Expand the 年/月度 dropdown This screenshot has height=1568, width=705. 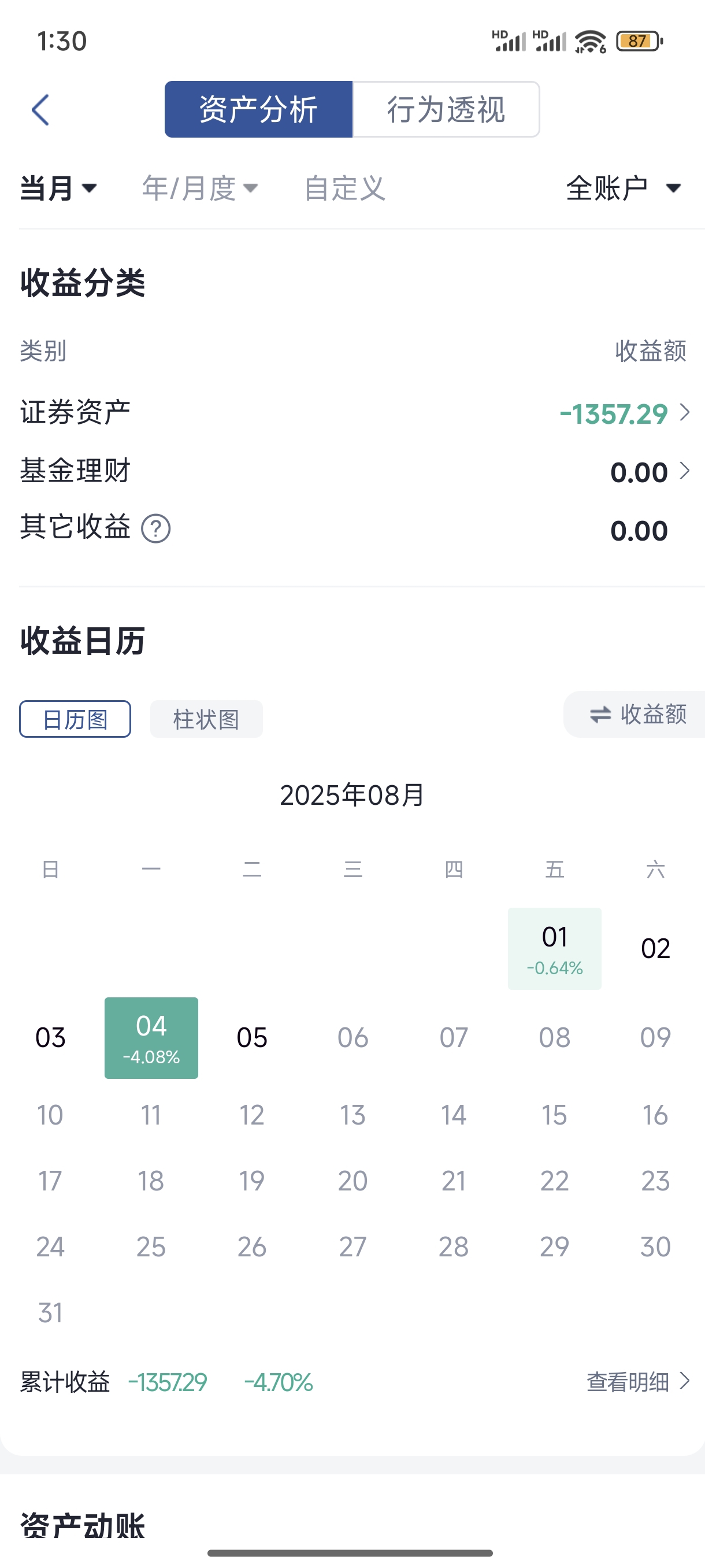(x=200, y=188)
